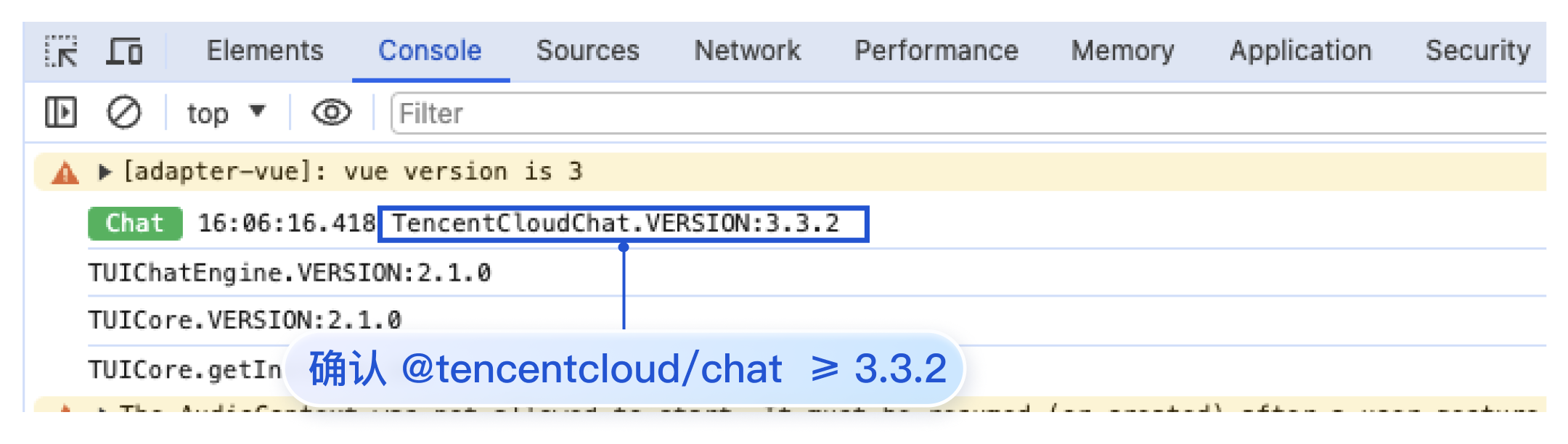Select the Security tab
Viewport: 1568px width, 444px height.
coord(1478,51)
